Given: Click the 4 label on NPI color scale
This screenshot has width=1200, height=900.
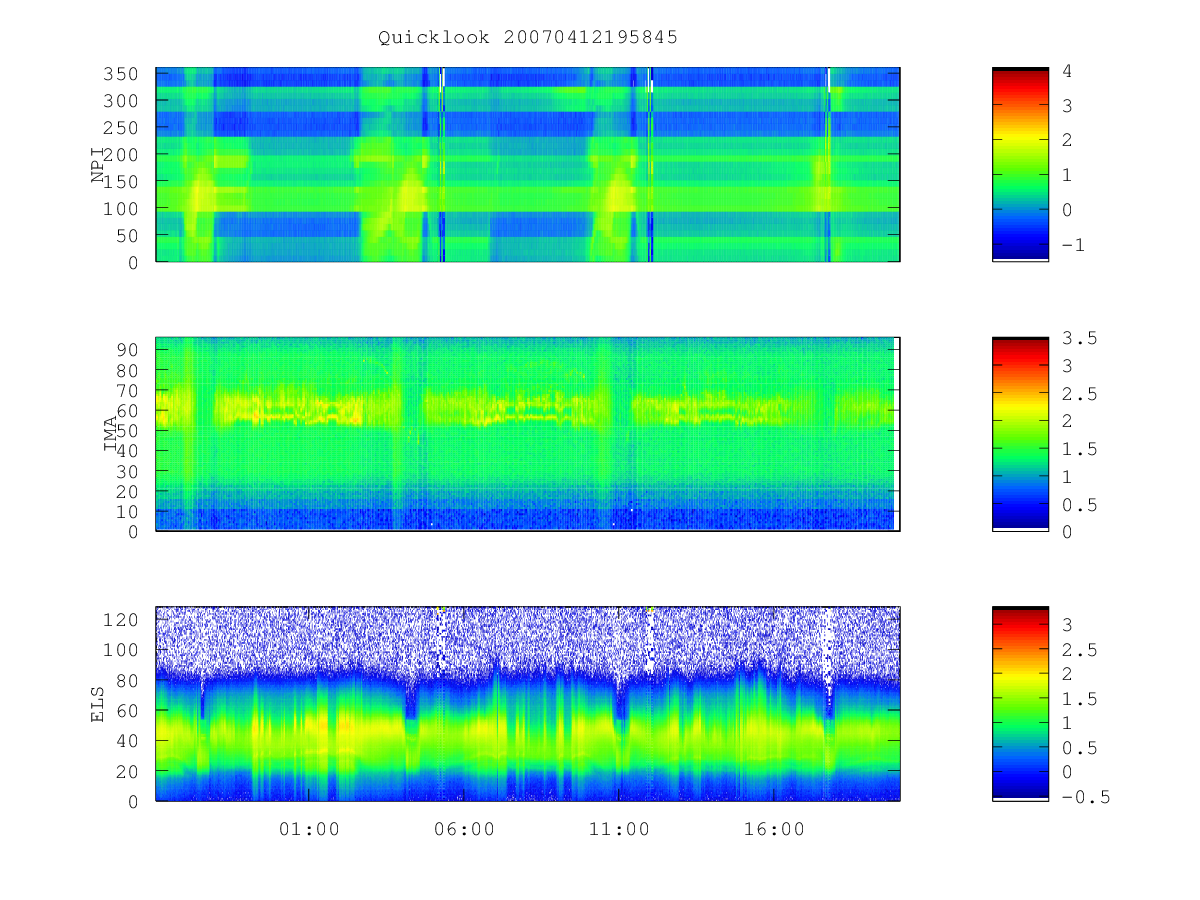Looking at the screenshot, I should tap(1067, 71).
